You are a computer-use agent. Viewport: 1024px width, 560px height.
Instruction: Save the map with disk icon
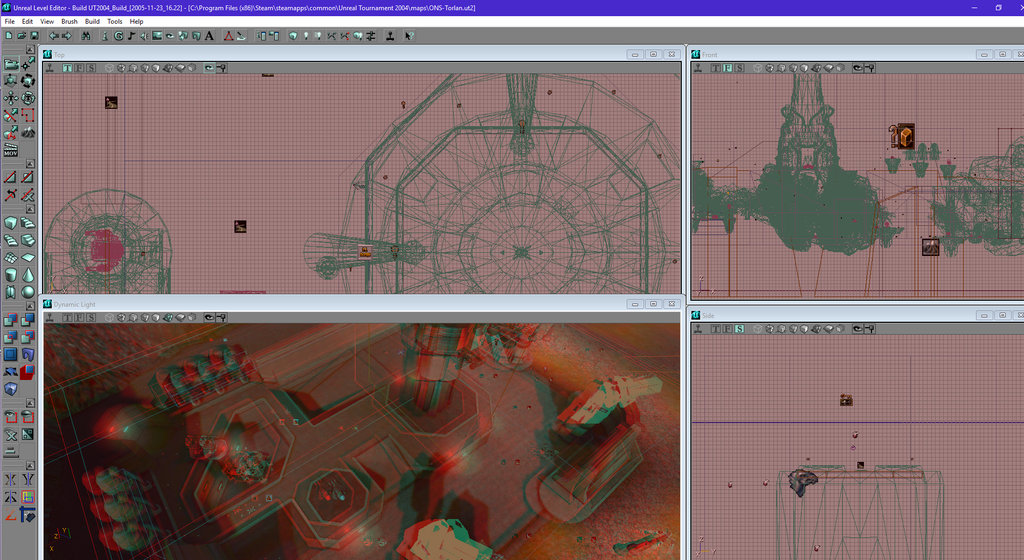[35, 36]
